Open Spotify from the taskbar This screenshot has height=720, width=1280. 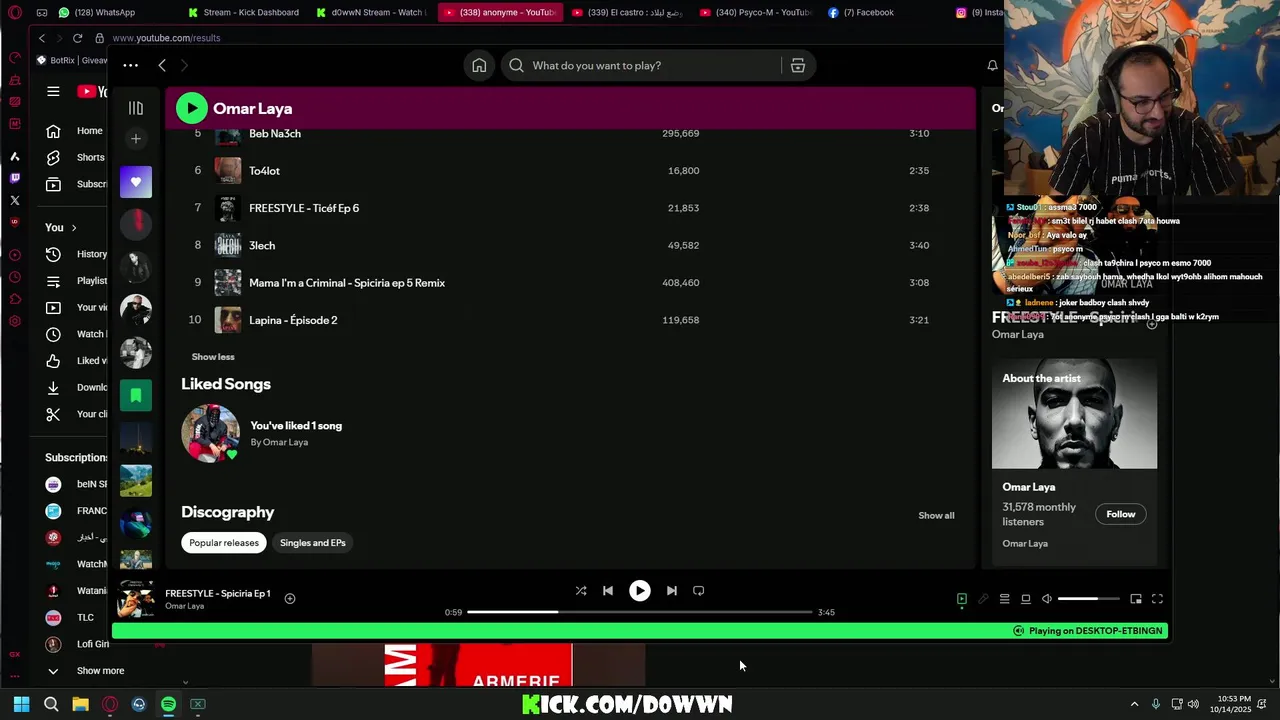[168, 704]
